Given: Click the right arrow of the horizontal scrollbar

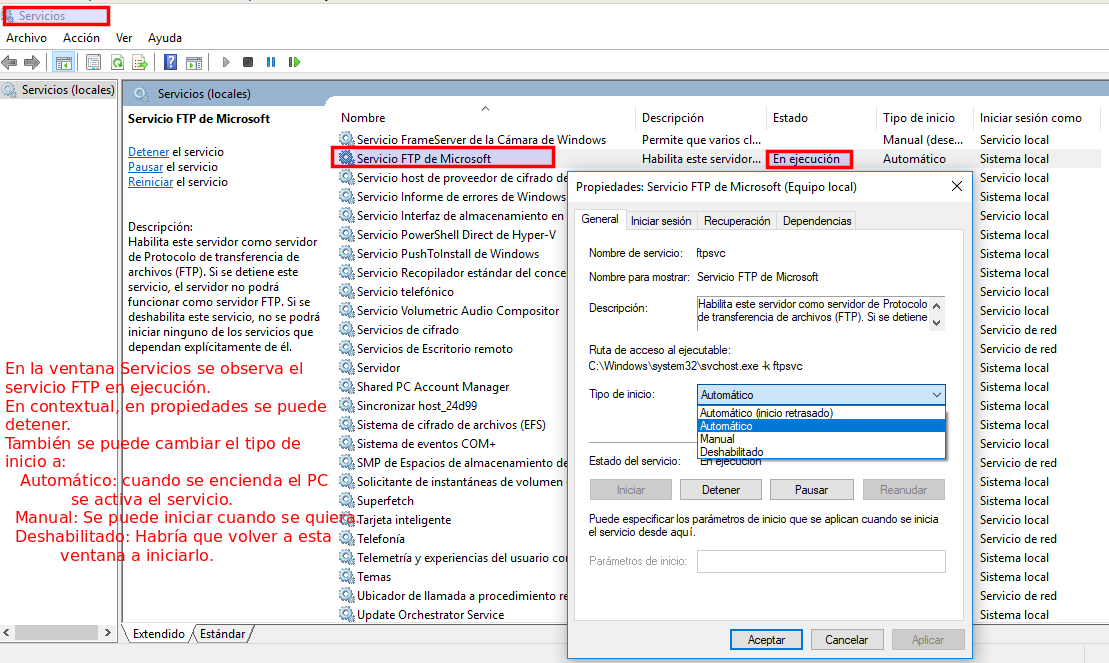Looking at the screenshot, I should pyautogui.click(x=108, y=632).
